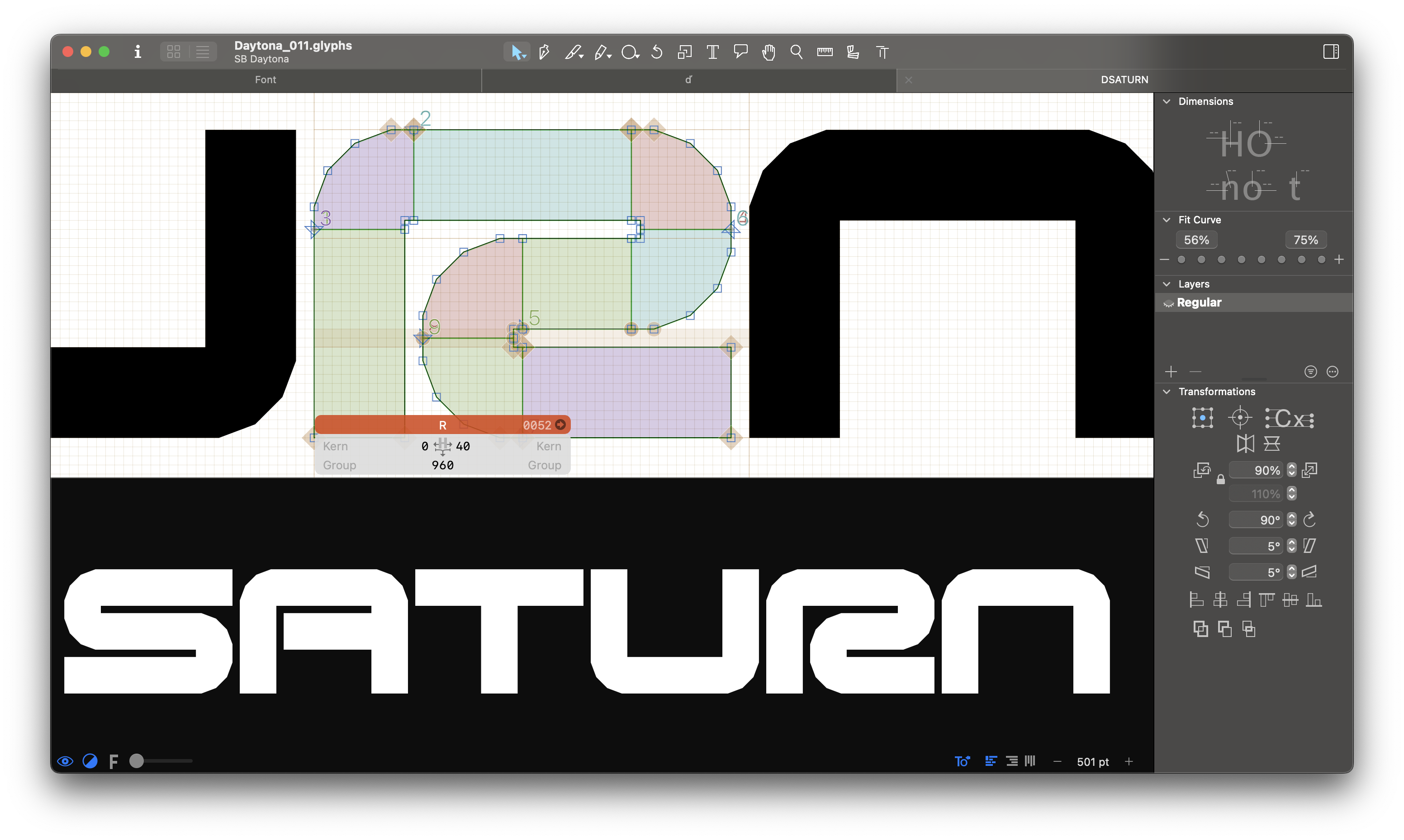Screen dimensions: 1404x840
Task: Pick the Rotate tool from the toolbar
Action: 656,52
